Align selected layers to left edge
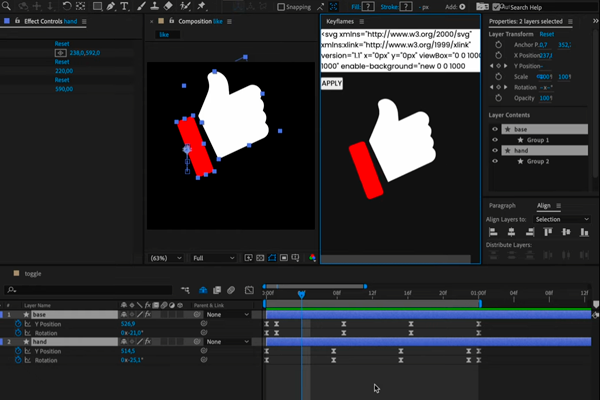This screenshot has width=600, height=400. (494, 232)
